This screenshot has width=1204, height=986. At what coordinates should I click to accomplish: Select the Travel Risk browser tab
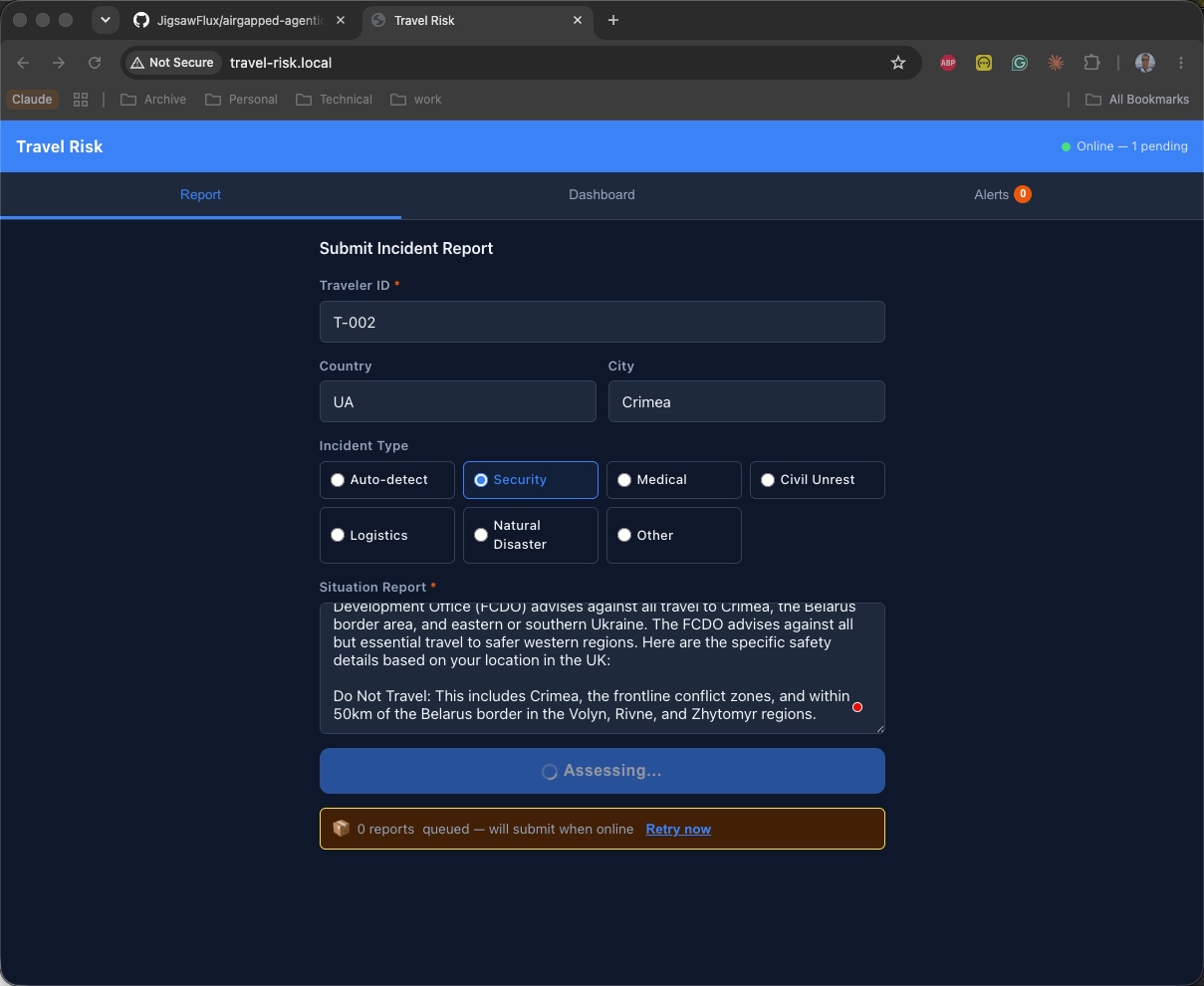pos(478,20)
